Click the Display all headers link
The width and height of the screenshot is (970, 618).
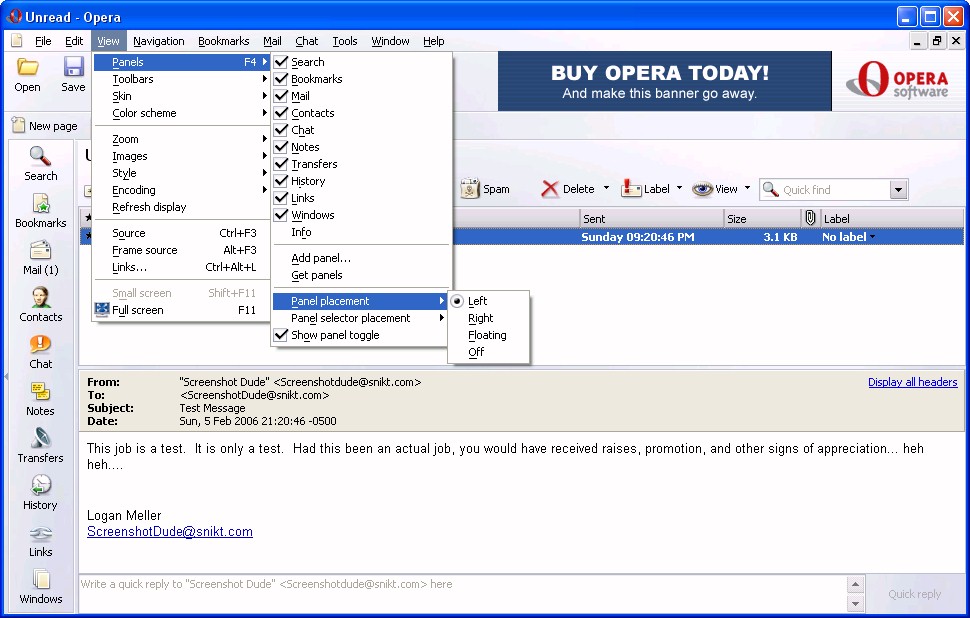tap(912, 382)
